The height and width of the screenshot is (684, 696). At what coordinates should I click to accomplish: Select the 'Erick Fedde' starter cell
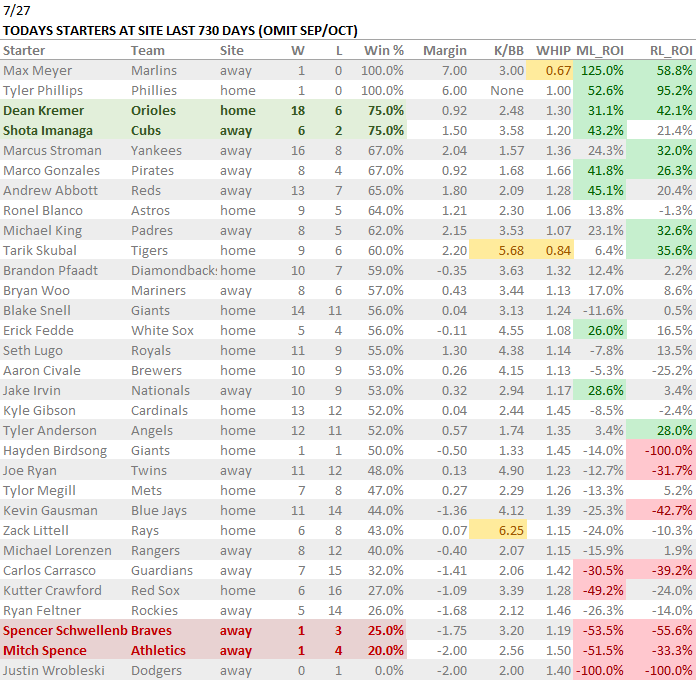(38, 330)
